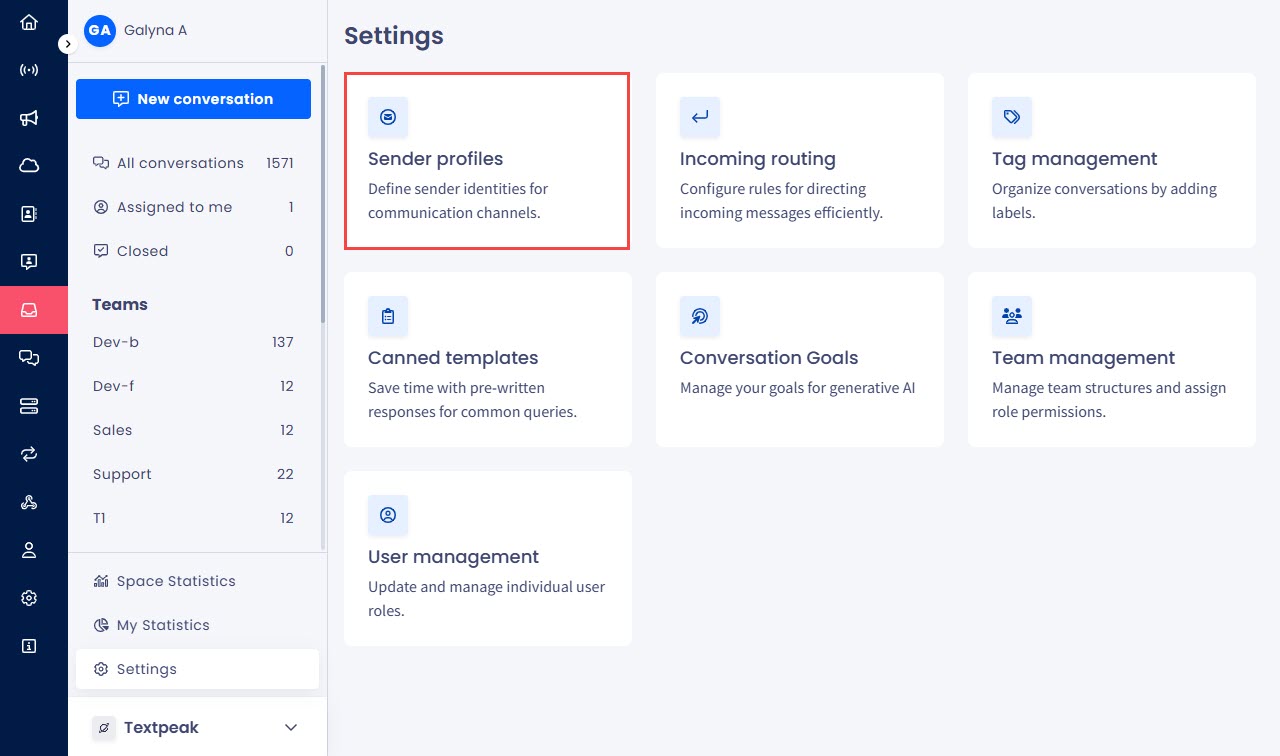Open the Incoming routing card
1280x756 pixels.
coord(800,160)
